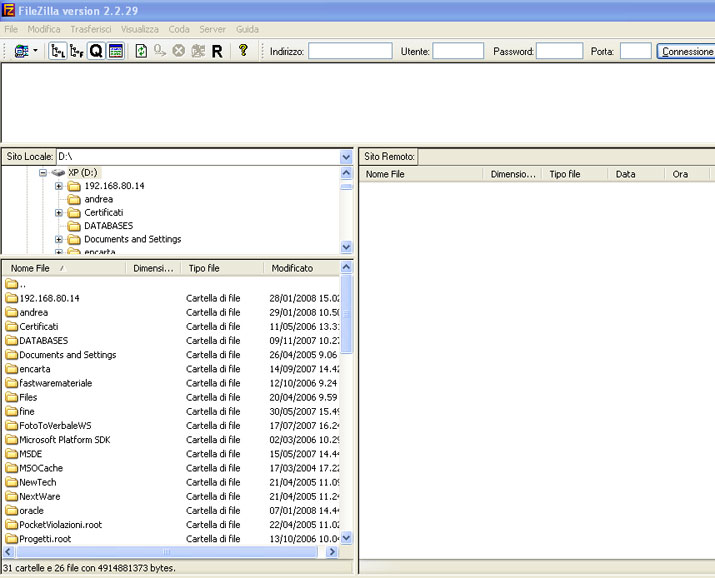Expand the Certificati tree folder

point(59,213)
